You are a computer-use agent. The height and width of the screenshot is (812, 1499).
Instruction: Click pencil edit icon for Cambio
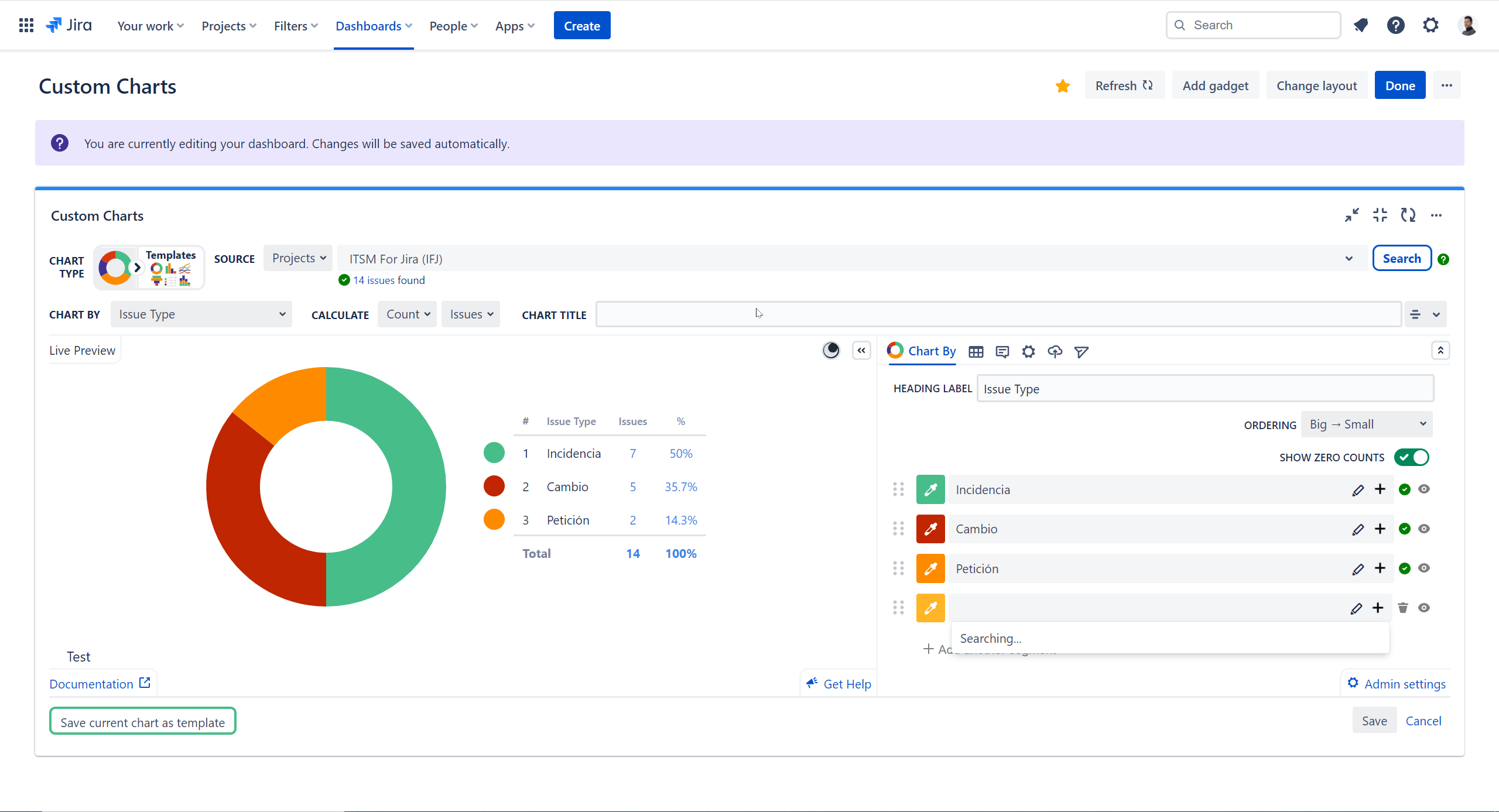pyautogui.click(x=1358, y=530)
